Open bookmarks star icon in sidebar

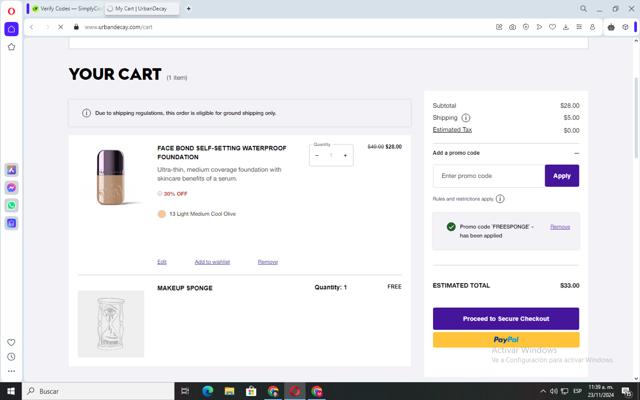[11, 47]
